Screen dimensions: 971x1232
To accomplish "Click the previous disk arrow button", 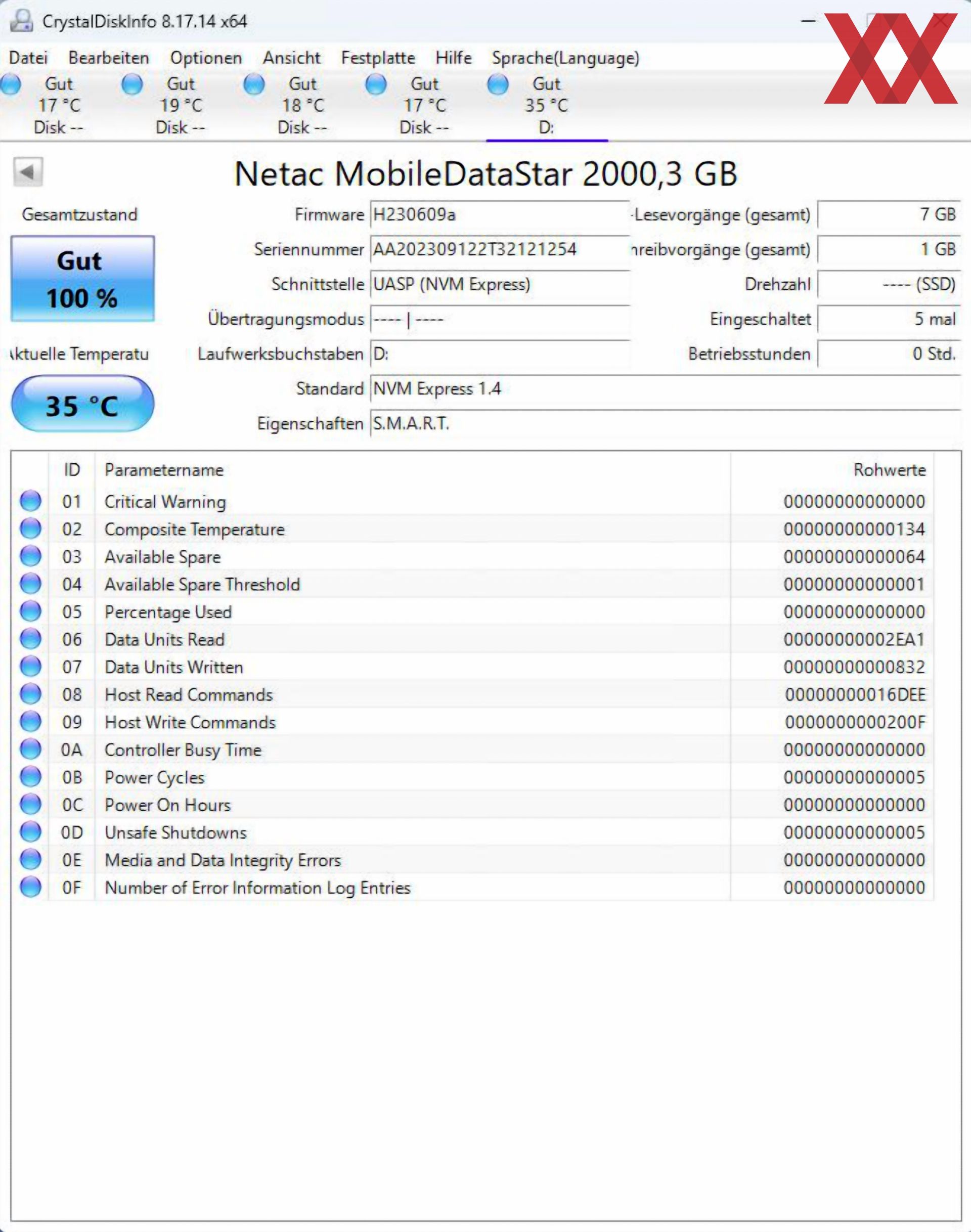I will click(28, 171).
